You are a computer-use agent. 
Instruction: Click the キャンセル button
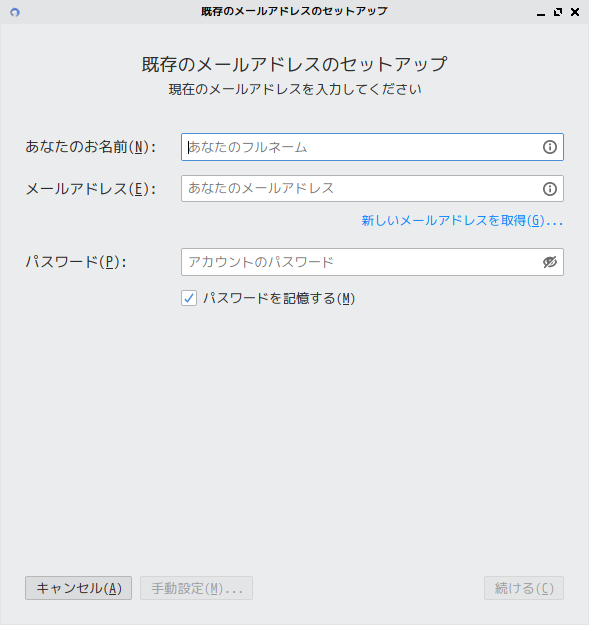coord(79,588)
